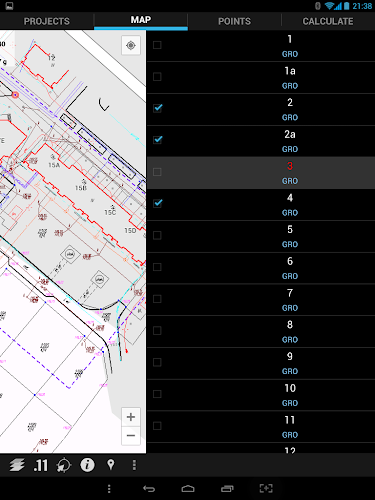Uncheck the box for point 2a

tap(158, 140)
